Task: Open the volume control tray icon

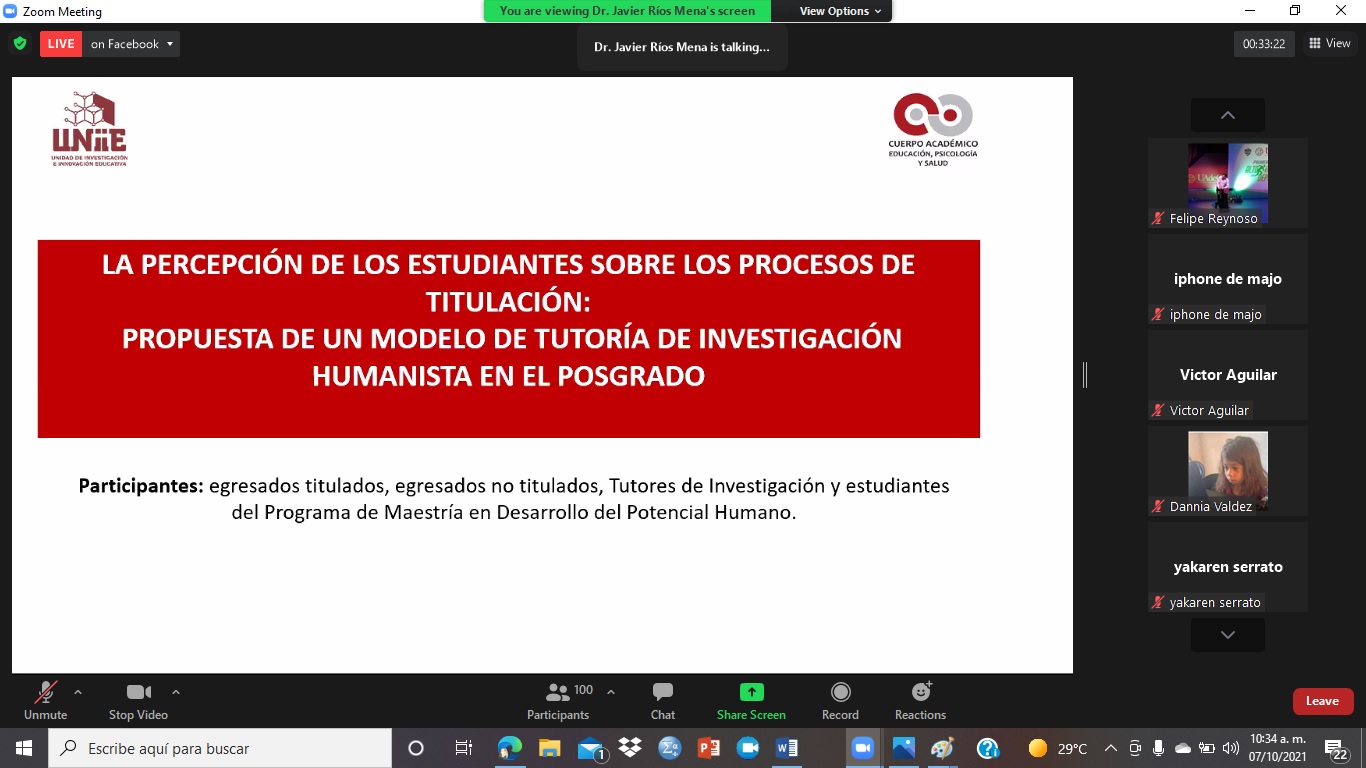Action: tap(1231, 748)
